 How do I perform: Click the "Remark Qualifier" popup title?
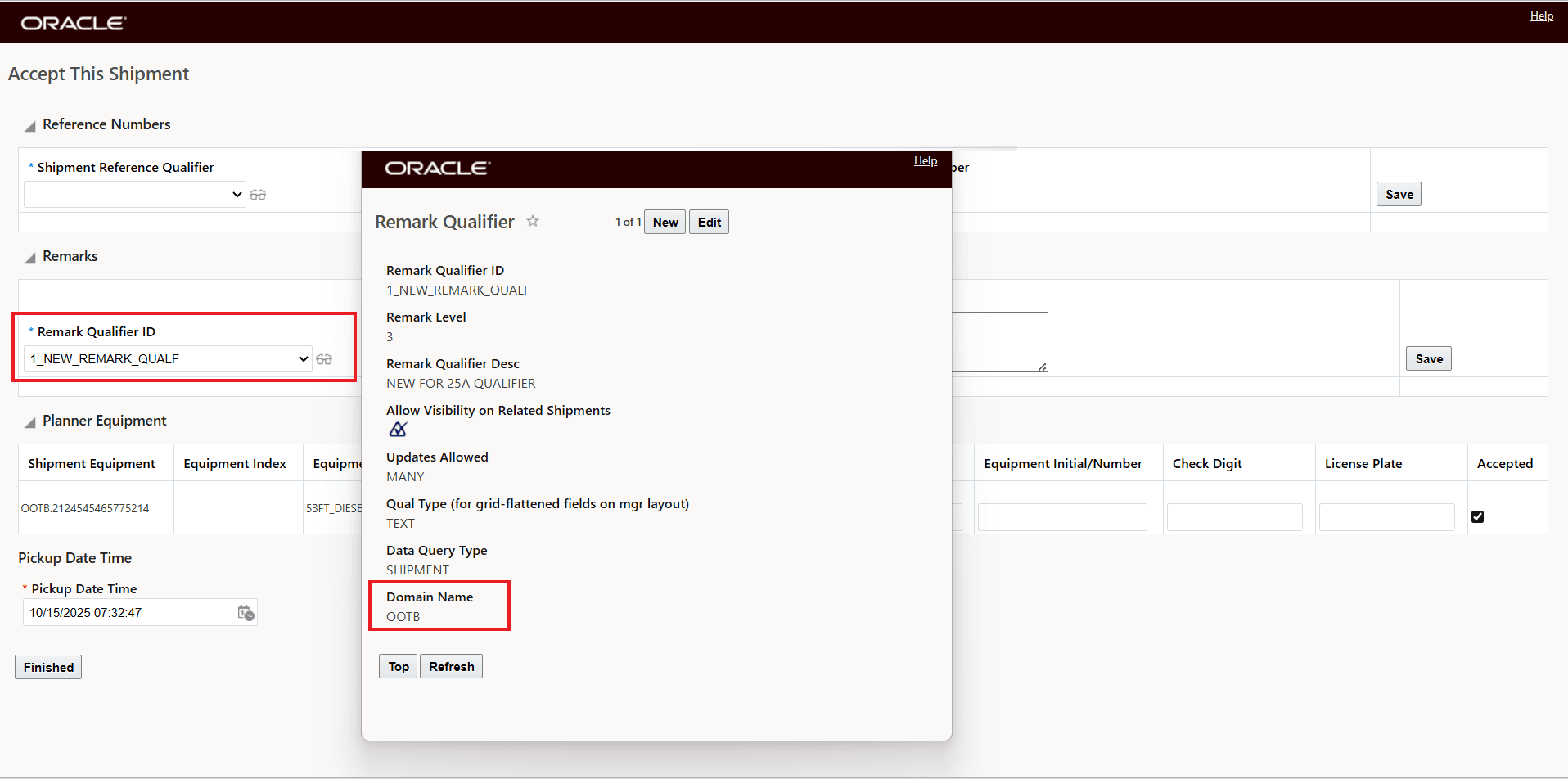pyautogui.click(x=444, y=222)
